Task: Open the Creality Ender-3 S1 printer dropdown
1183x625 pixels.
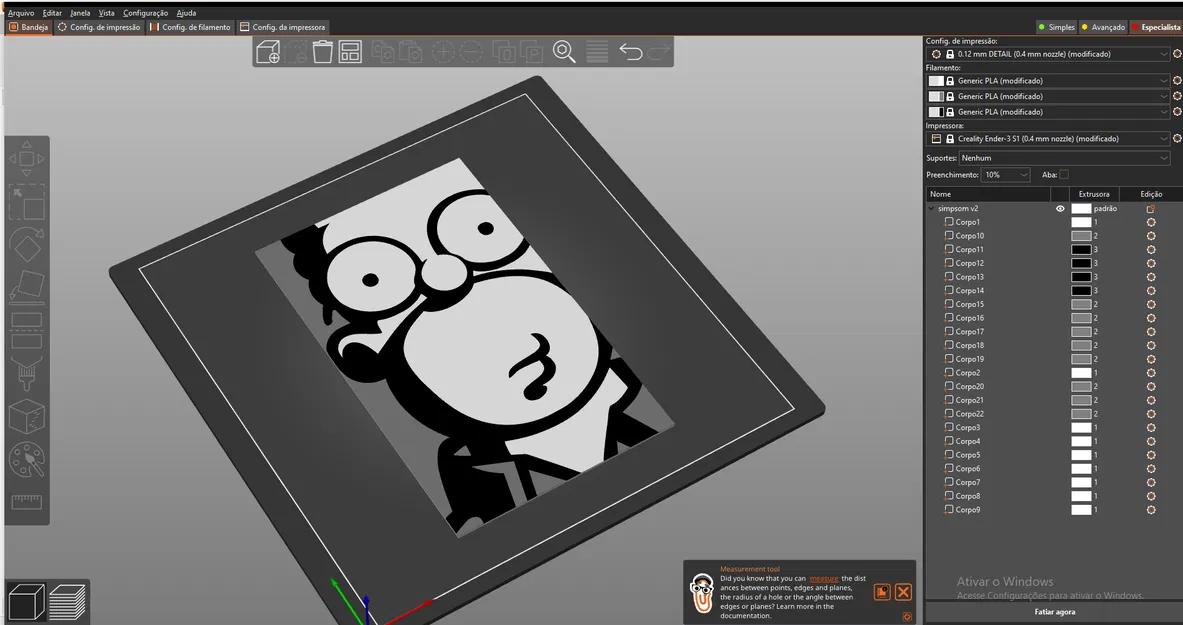Action: click(1048, 139)
